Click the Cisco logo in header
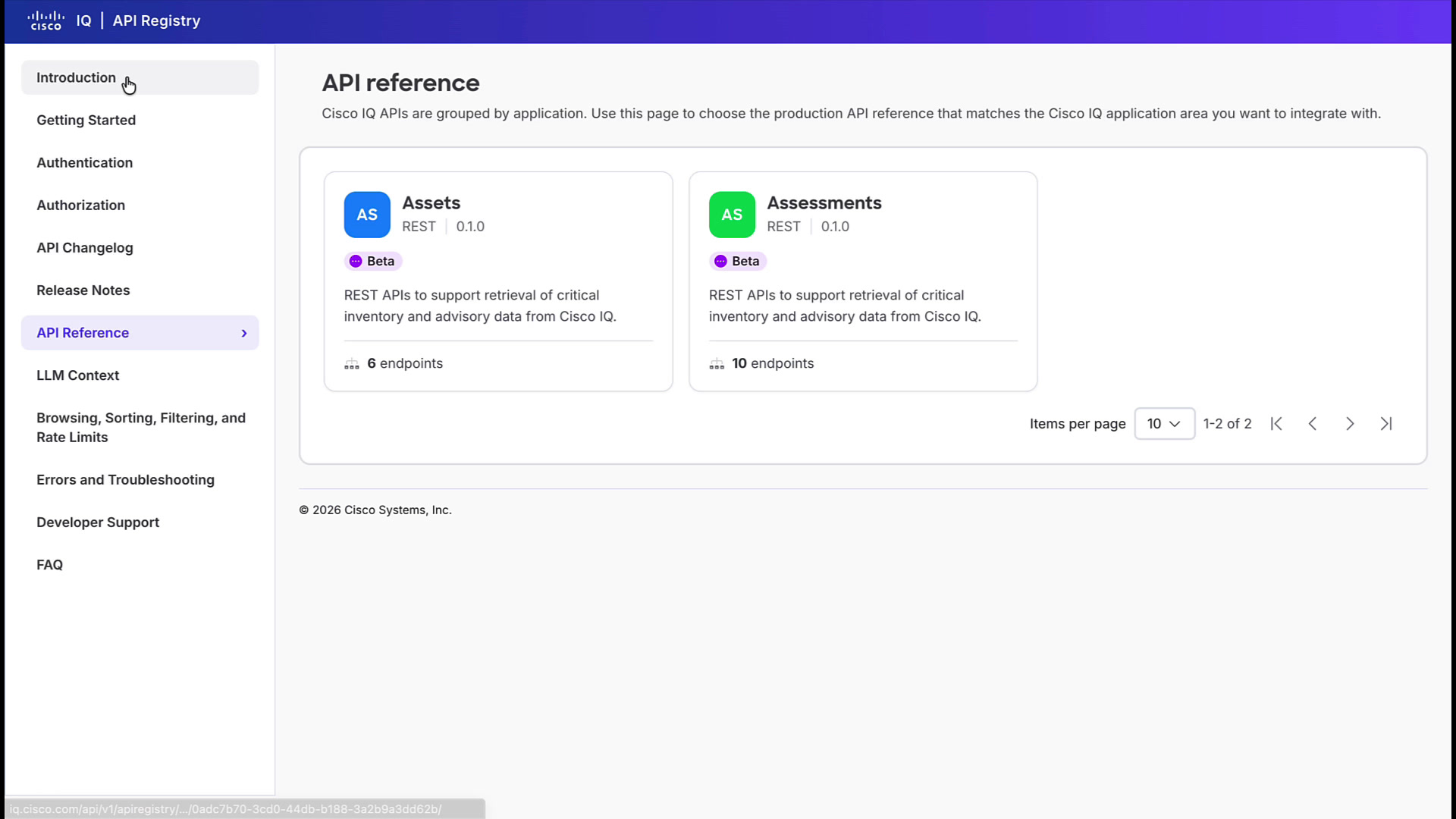1456x819 pixels. pos(45,20)
